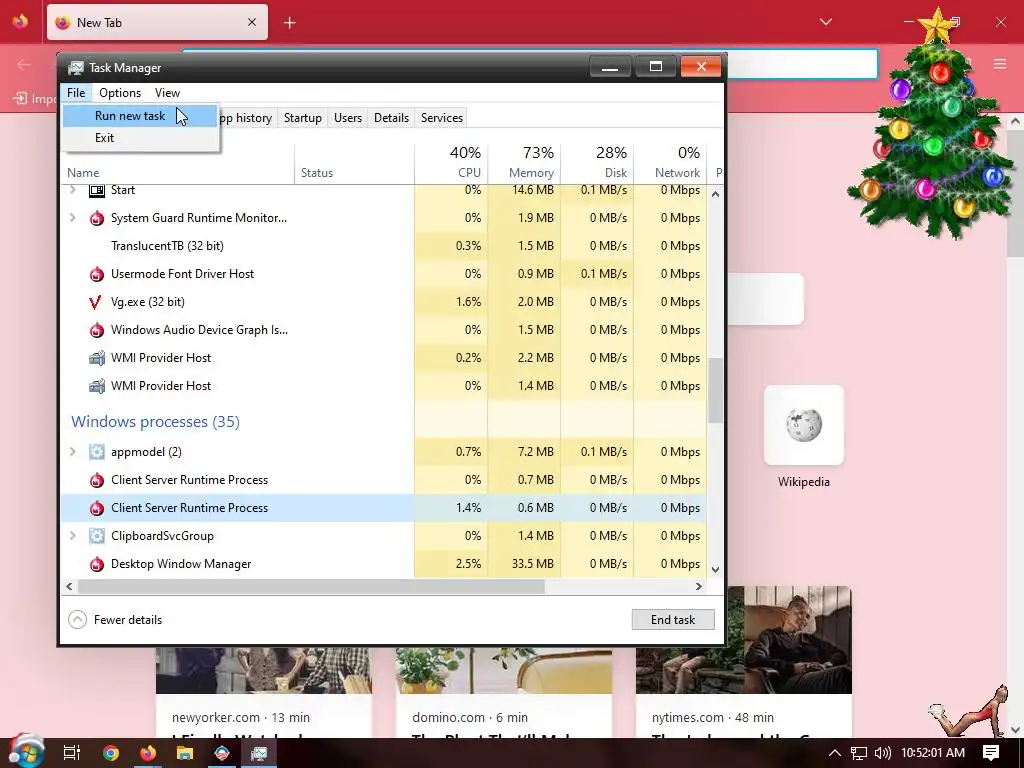Click the volume speaker tray icon
This screenshot has height=768, width=1024.
[882, 753]
